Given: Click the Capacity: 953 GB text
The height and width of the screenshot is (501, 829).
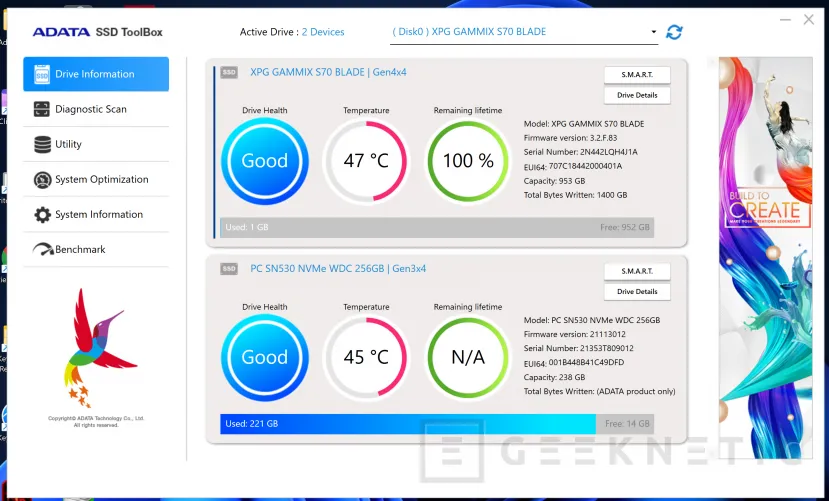Looking at the screenshot, I should point(554,181).
